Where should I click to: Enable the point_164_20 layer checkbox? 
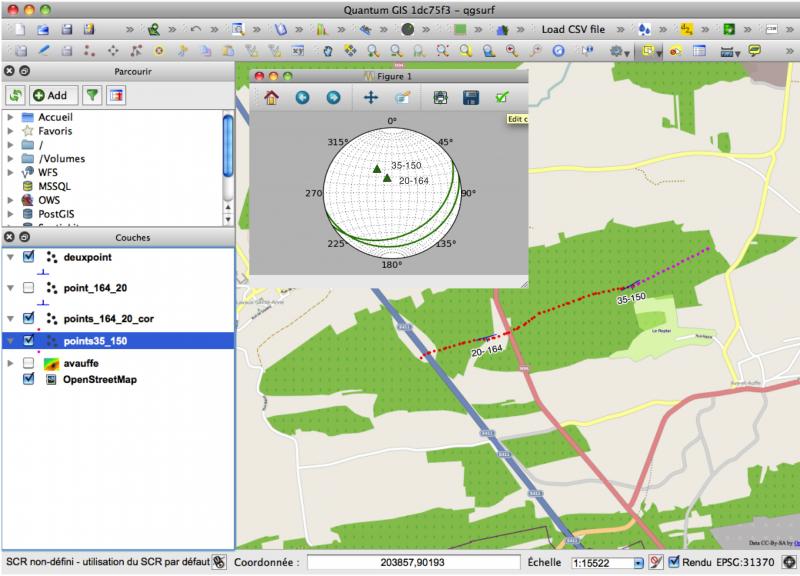tap(28, 288)
